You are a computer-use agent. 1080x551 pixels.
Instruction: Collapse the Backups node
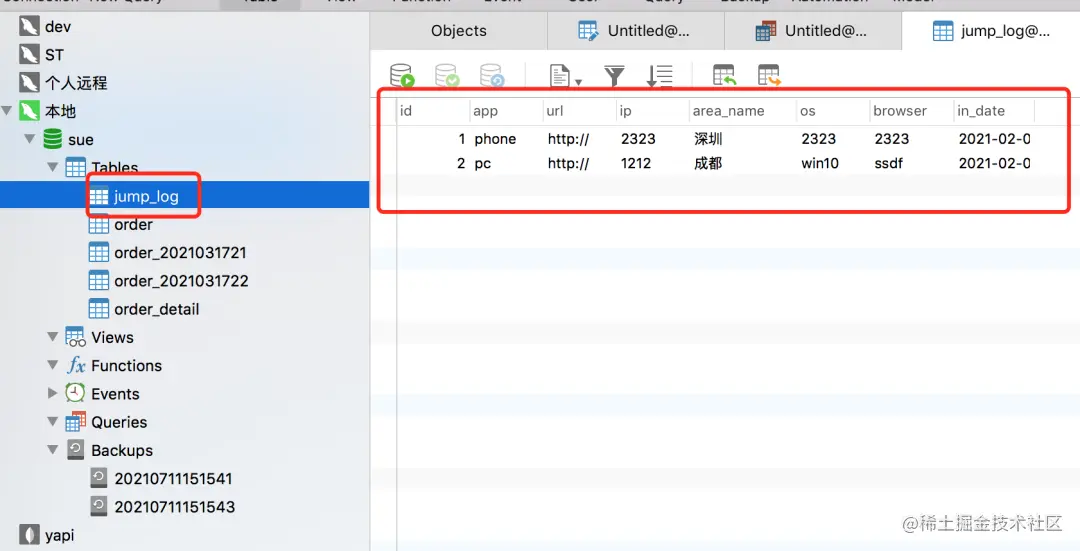click(52, 450)
